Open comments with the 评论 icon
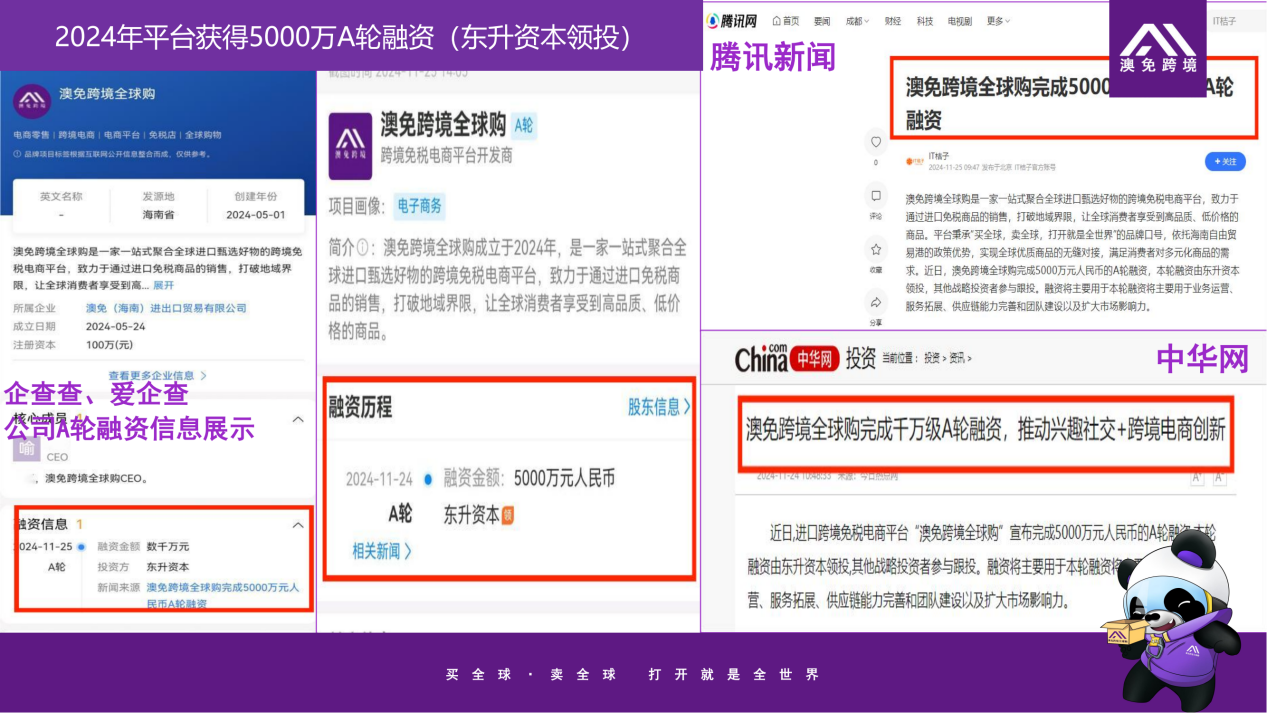 pos(876,196)
